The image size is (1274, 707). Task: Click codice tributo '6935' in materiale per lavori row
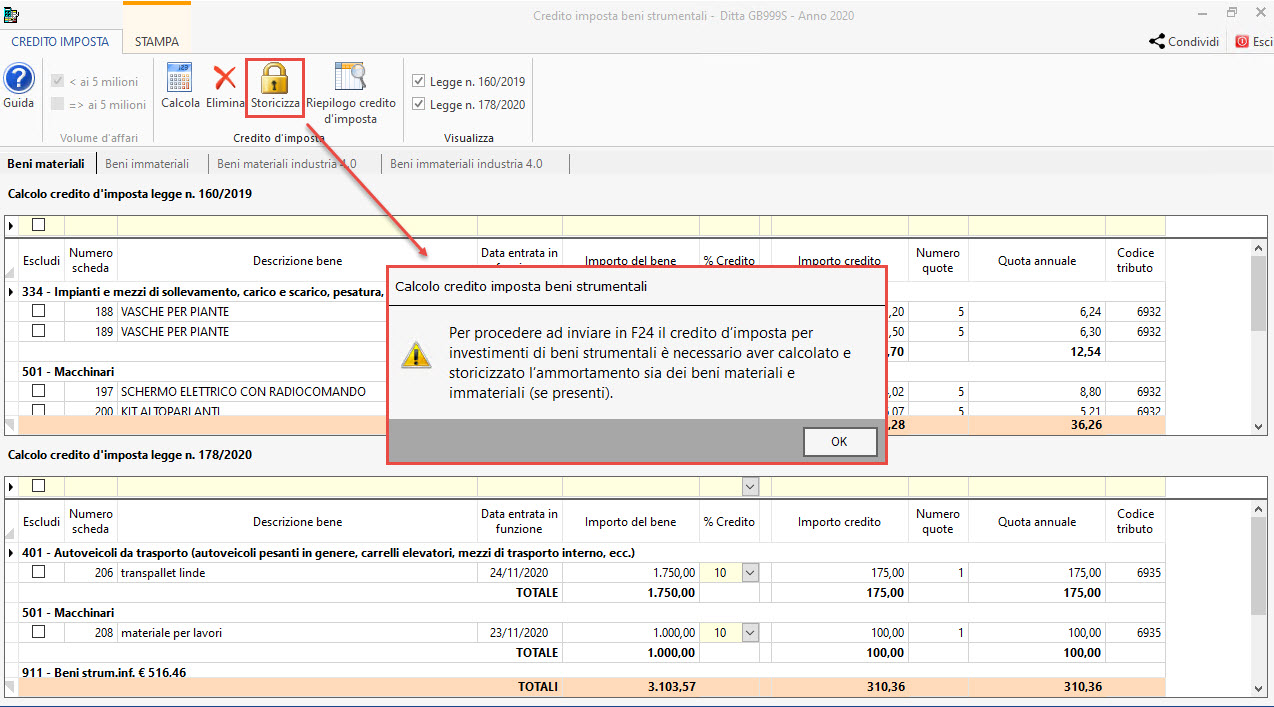pos(1135,633)
